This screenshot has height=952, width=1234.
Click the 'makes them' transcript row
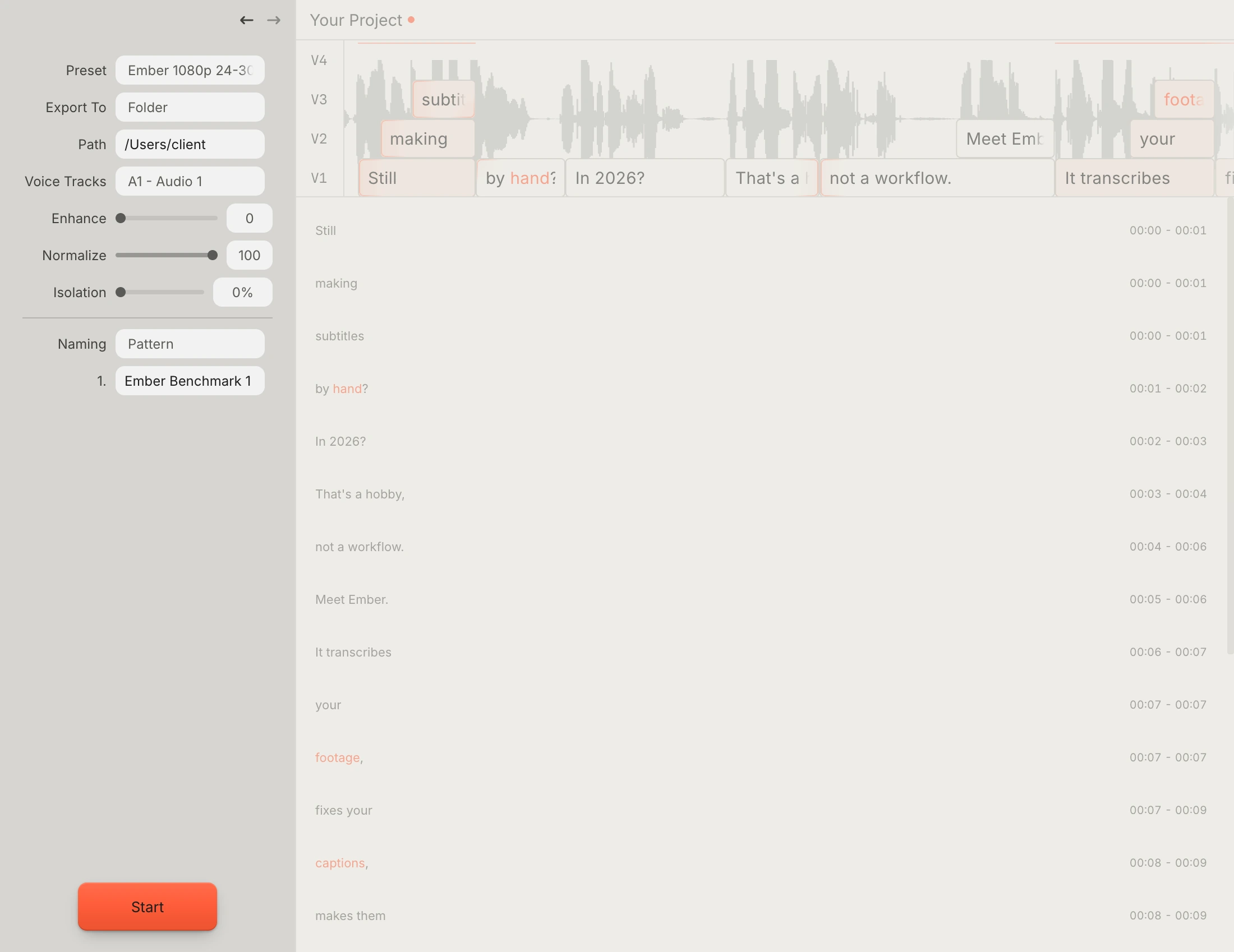[x=761, y=916]
